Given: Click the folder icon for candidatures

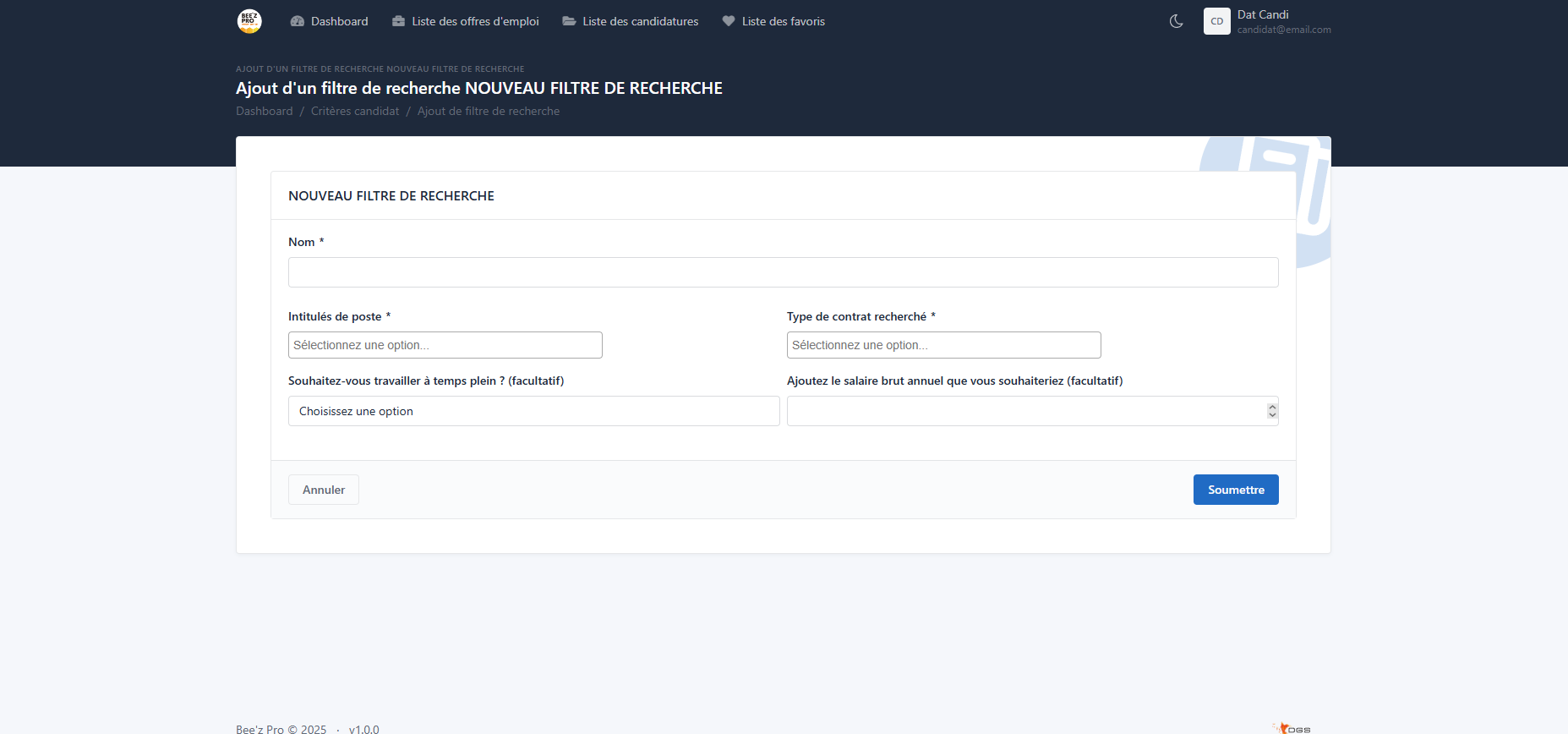Looking at the screenshot, I should click(x=569, y=21).
